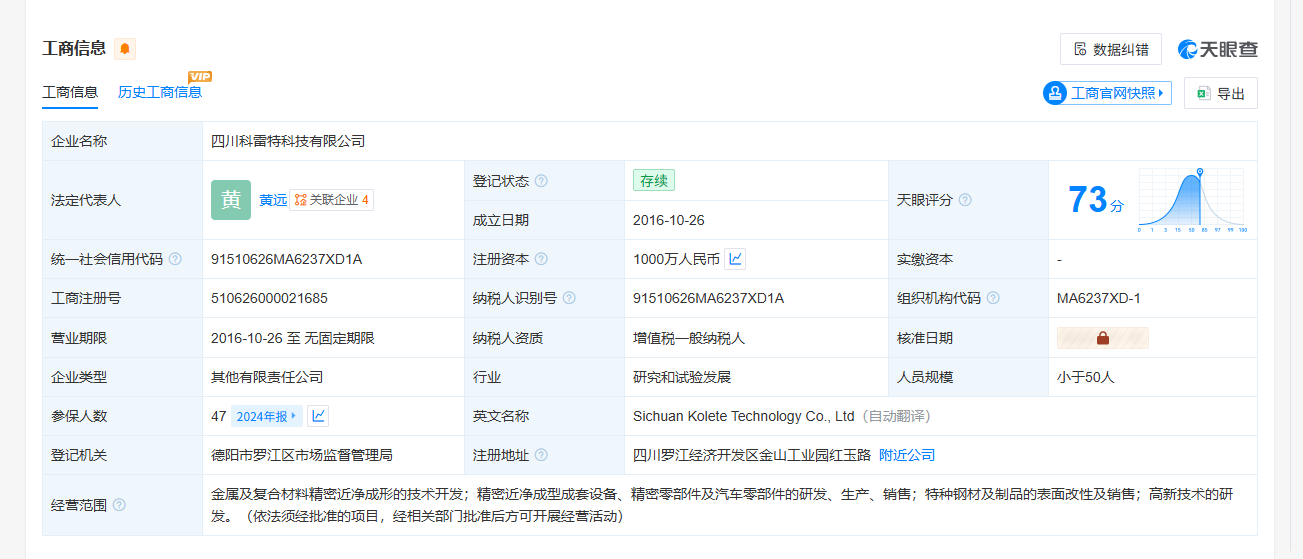Open the 工商官网快照 button

point(1107,93)
